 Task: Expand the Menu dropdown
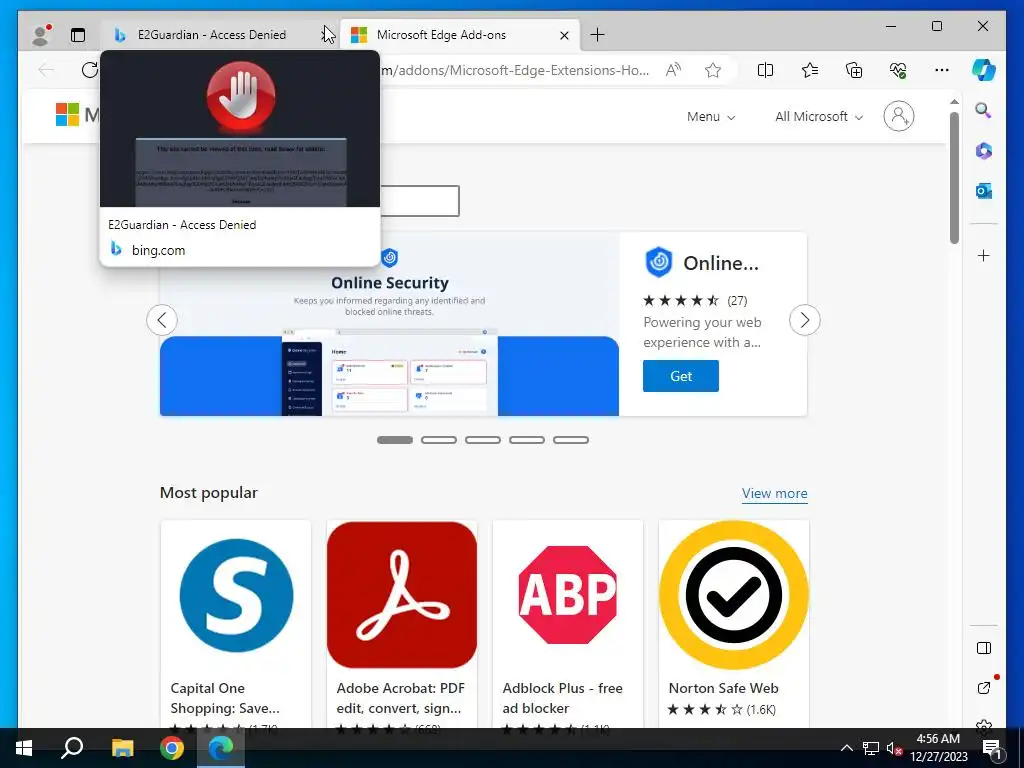[711, 117]
